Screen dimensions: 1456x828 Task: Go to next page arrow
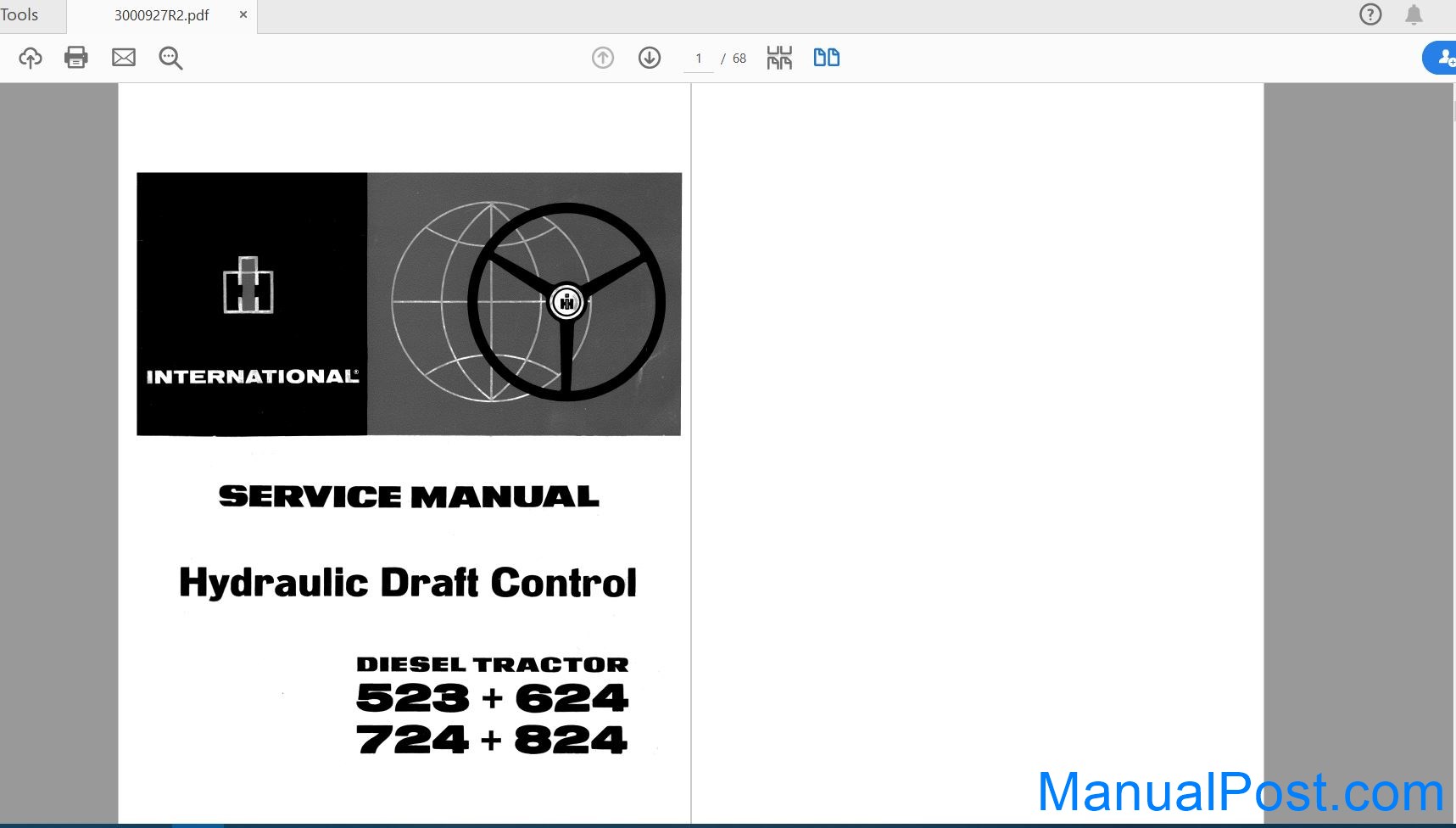(x=650, y=58)
